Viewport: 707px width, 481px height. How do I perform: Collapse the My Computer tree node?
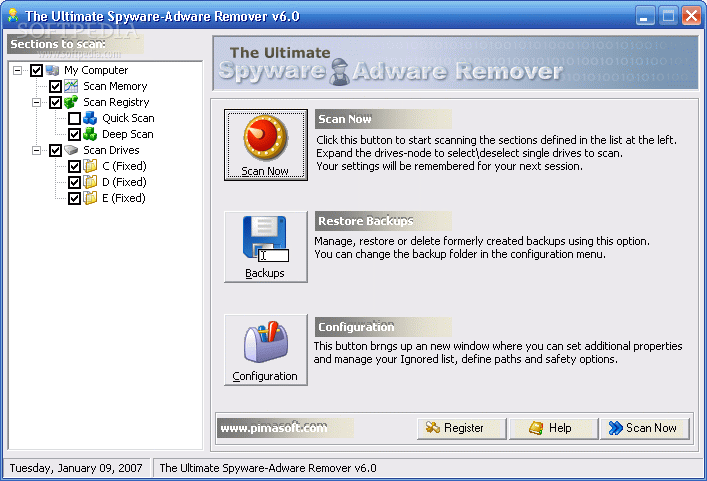pyautogui.click(x=18, y=70)
